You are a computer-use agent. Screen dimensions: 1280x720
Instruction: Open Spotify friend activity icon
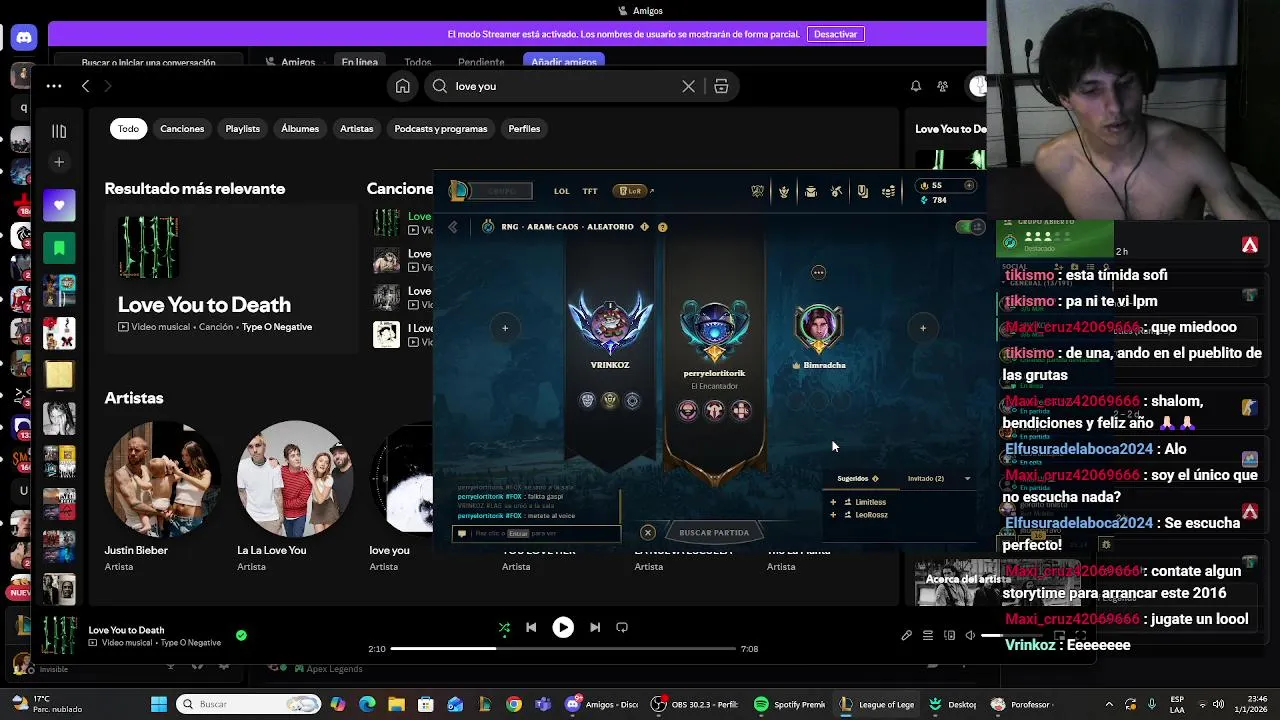(942, 86)
